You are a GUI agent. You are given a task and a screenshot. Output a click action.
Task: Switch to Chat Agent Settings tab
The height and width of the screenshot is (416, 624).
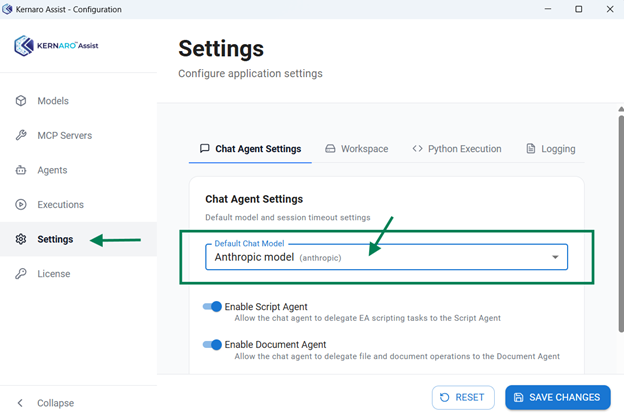coord(250,149)
